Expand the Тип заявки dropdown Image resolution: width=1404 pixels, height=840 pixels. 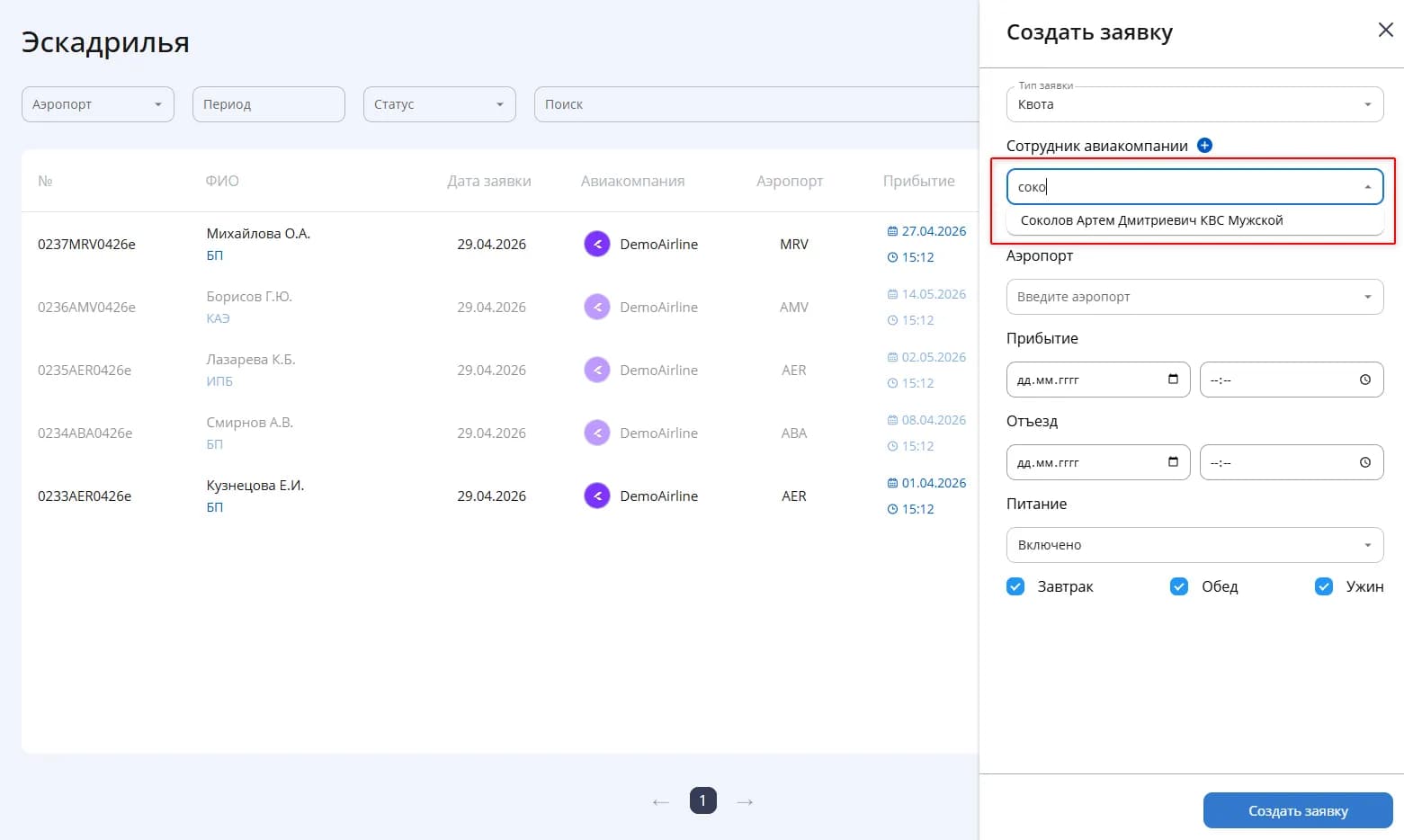tap(1194, 104)
